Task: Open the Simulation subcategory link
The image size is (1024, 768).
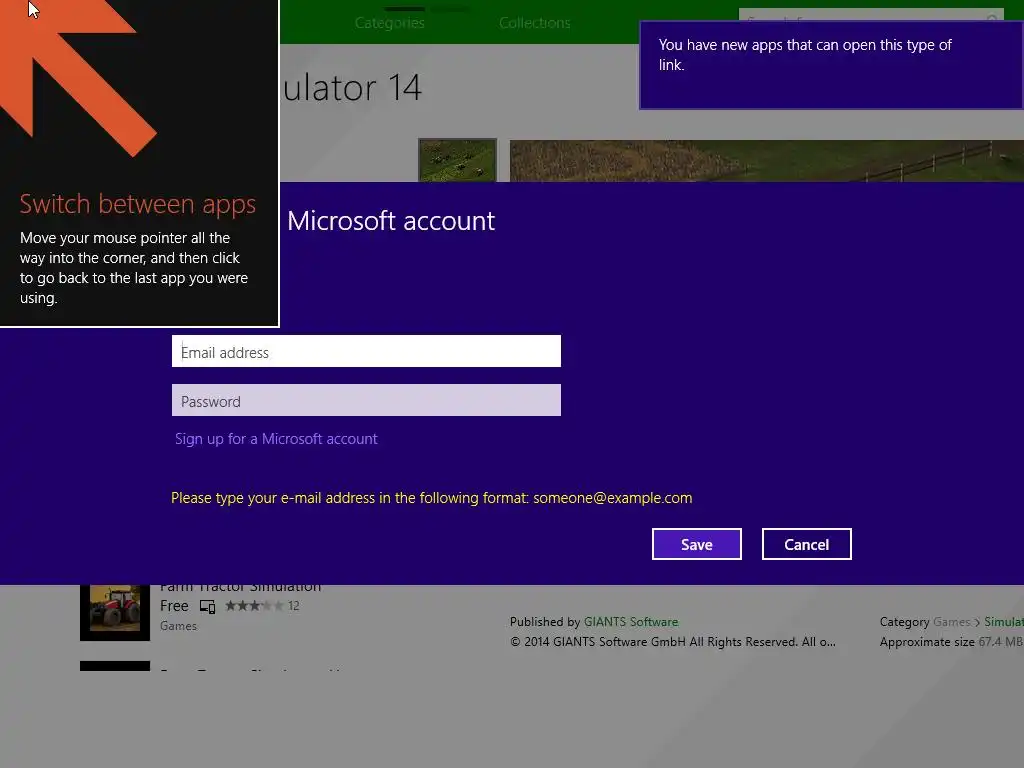Action: pyautogui.click(x=1004, y=622)
